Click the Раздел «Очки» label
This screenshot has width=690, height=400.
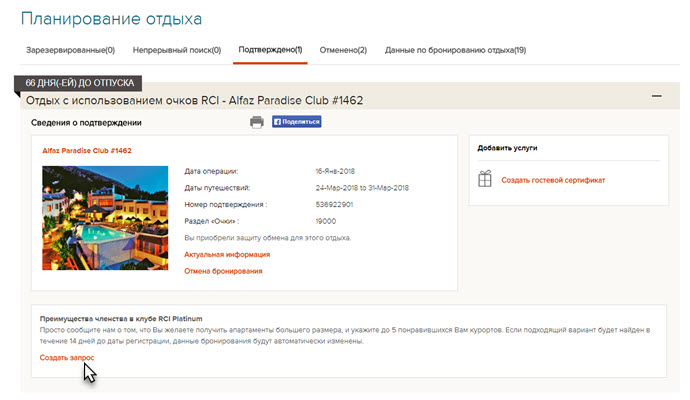click(x=212, y=221)
